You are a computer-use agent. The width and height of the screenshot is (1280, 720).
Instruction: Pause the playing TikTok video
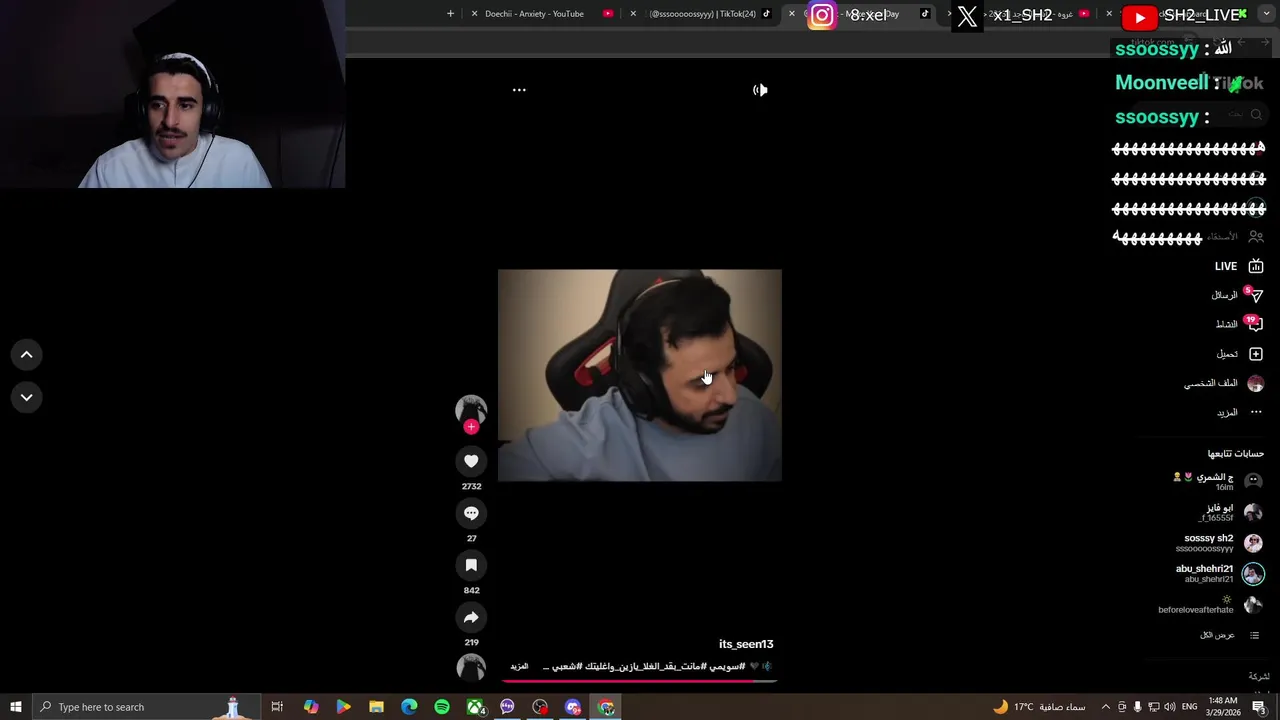coord(640,375)
